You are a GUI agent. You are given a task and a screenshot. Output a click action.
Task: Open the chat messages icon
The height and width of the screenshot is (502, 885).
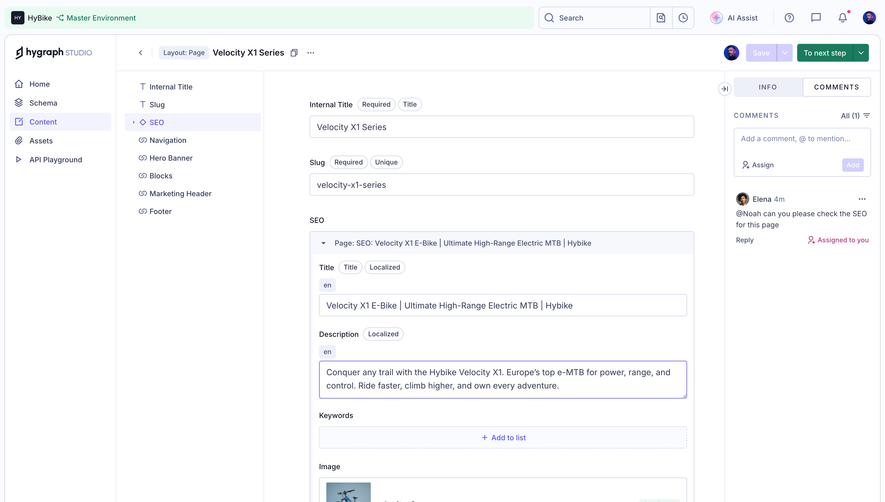pos(816,18)
